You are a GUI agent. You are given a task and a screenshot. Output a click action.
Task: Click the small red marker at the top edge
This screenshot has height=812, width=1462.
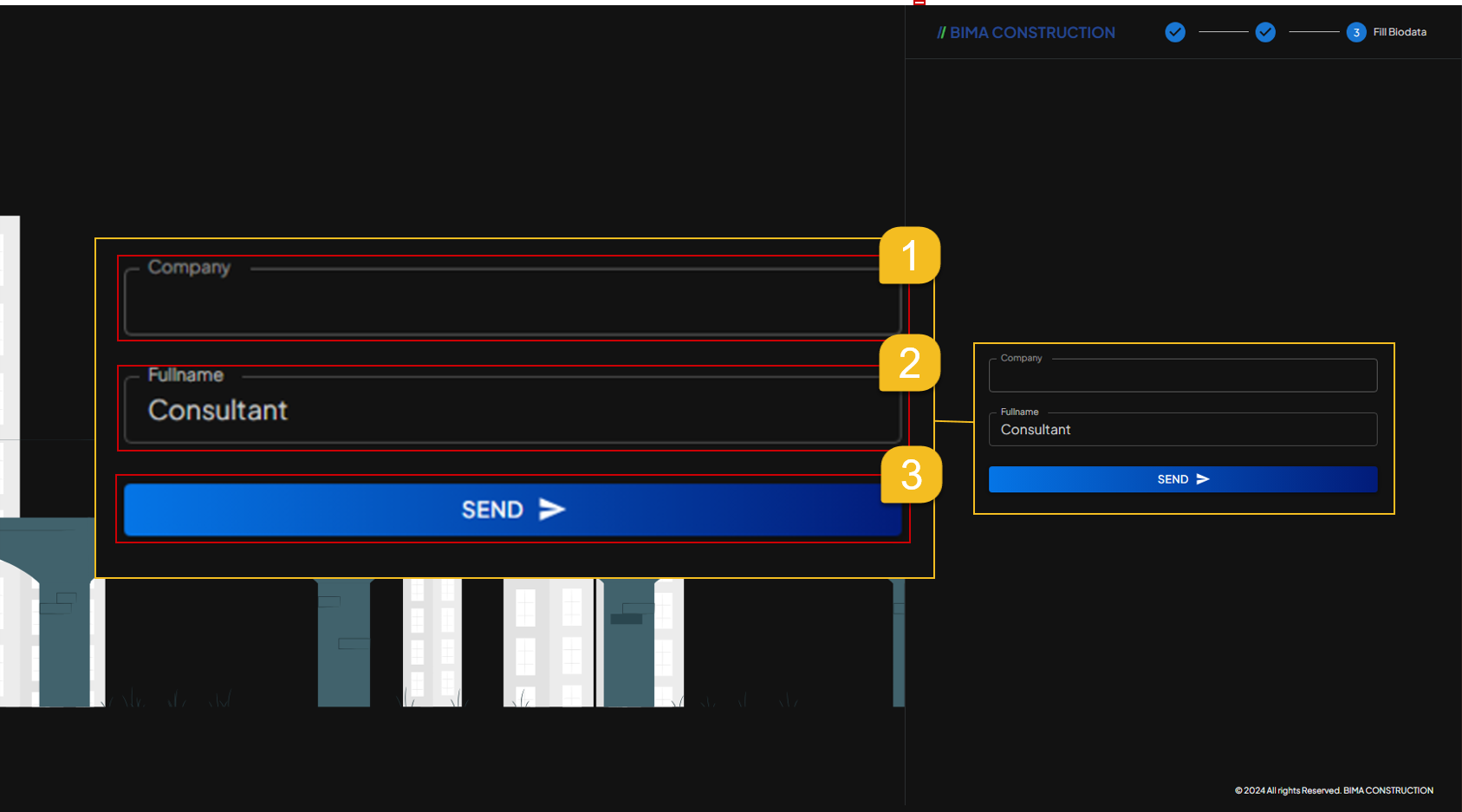pos(919,3)
